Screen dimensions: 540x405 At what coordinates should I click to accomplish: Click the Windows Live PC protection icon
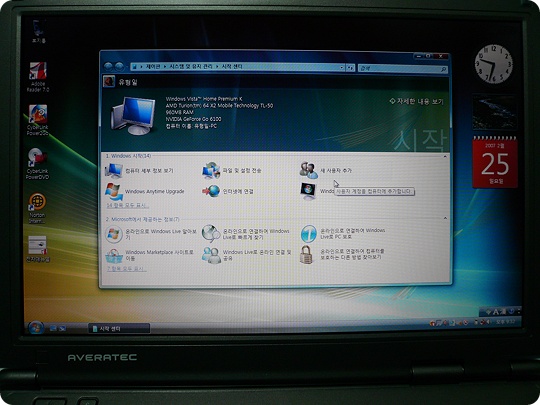click(x=308, y=234)
